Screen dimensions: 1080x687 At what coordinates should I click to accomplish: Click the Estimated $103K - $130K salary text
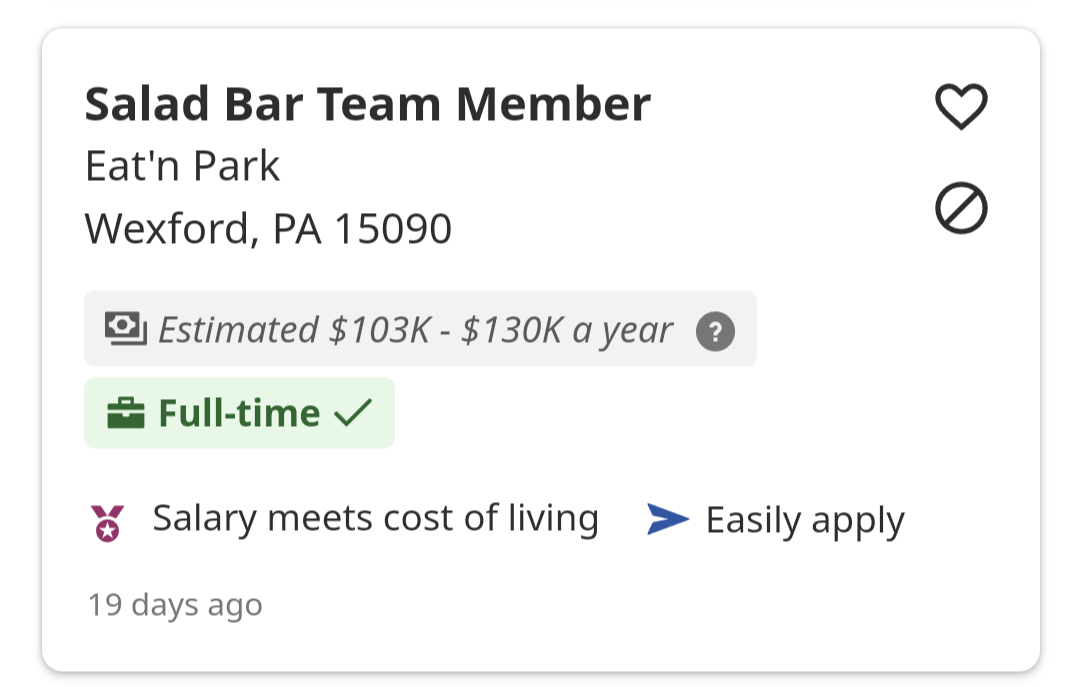[x=415, y=329]
